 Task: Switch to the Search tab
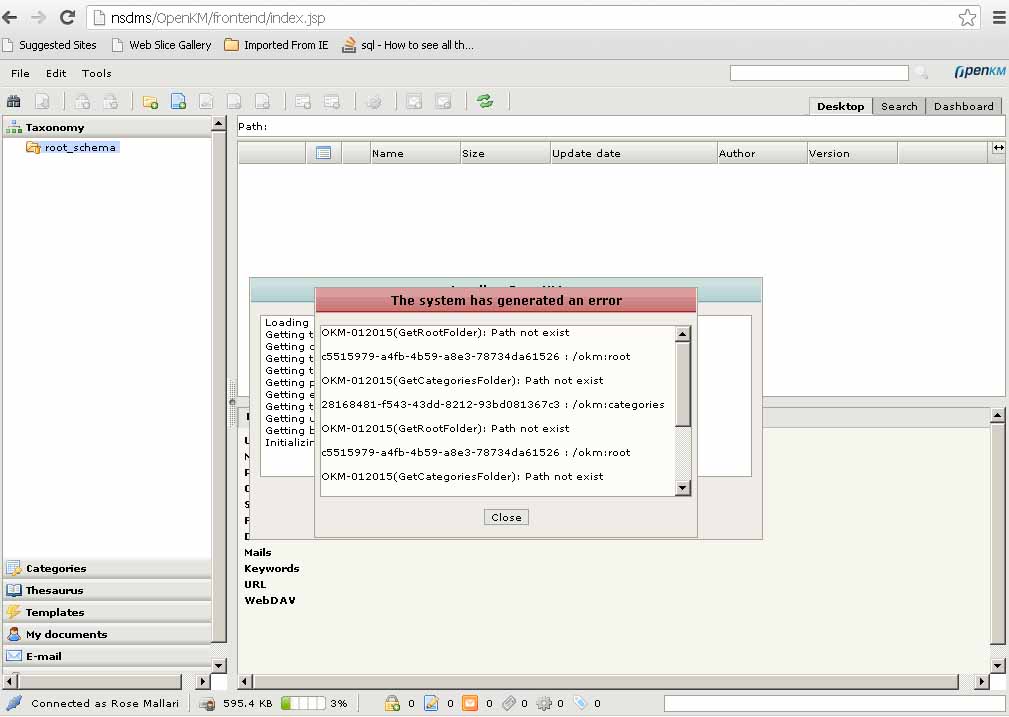(x=899, y=106)
